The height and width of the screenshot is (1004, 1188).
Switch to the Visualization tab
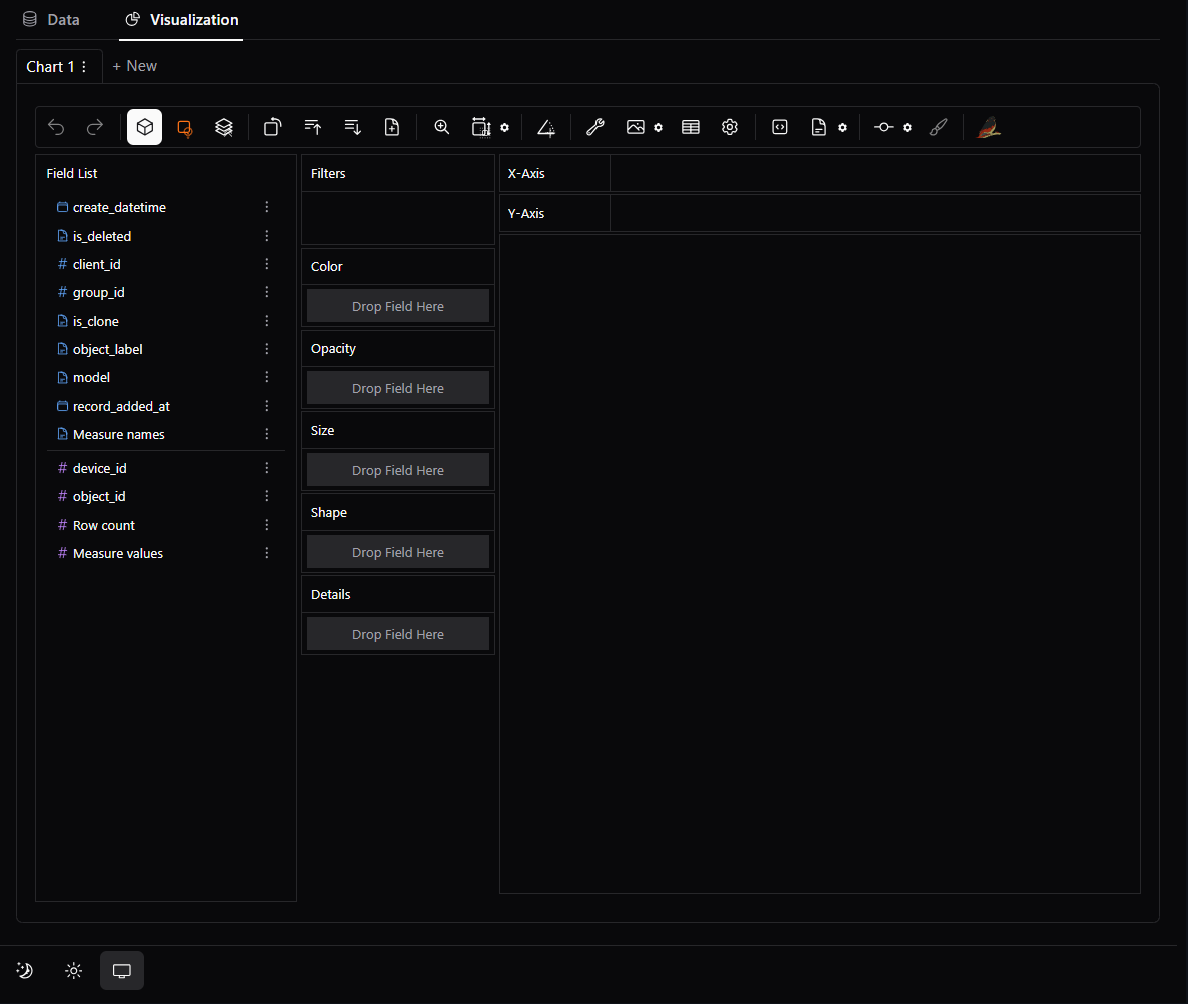(x=181, y=19)
